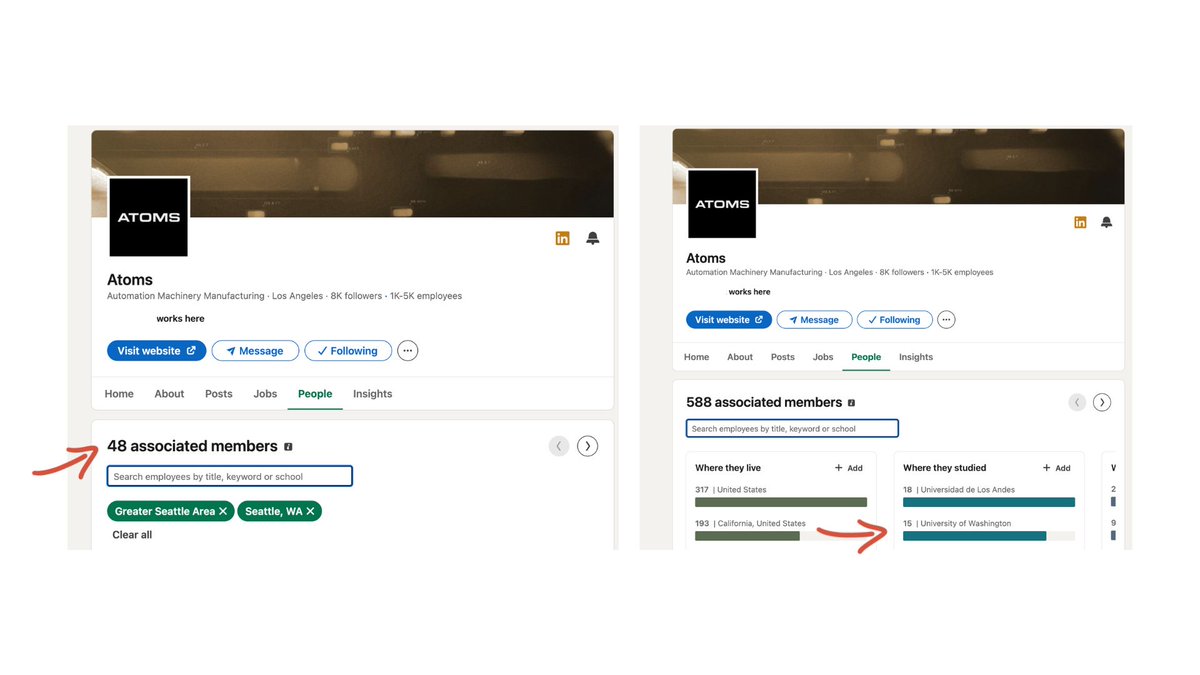Click Add in Where they studied card
Screen dimensions: 1200x675
point(1056,468)
